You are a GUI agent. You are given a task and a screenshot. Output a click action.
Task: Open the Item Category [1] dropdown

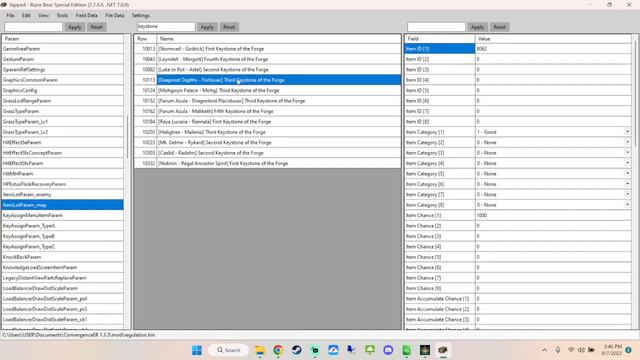(627, 132)
